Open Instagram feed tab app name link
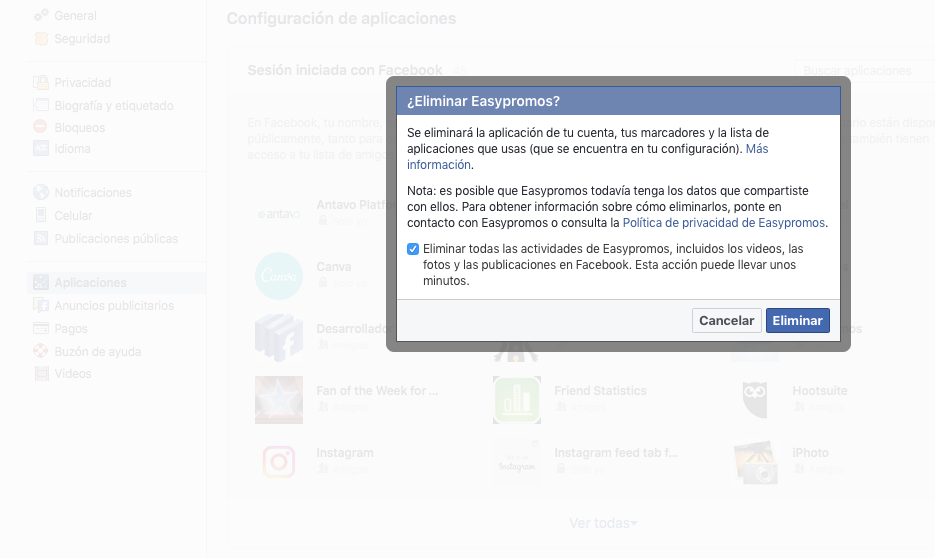Screen dimensions: 935x558 pyautogui.click(x=617, y=452)
